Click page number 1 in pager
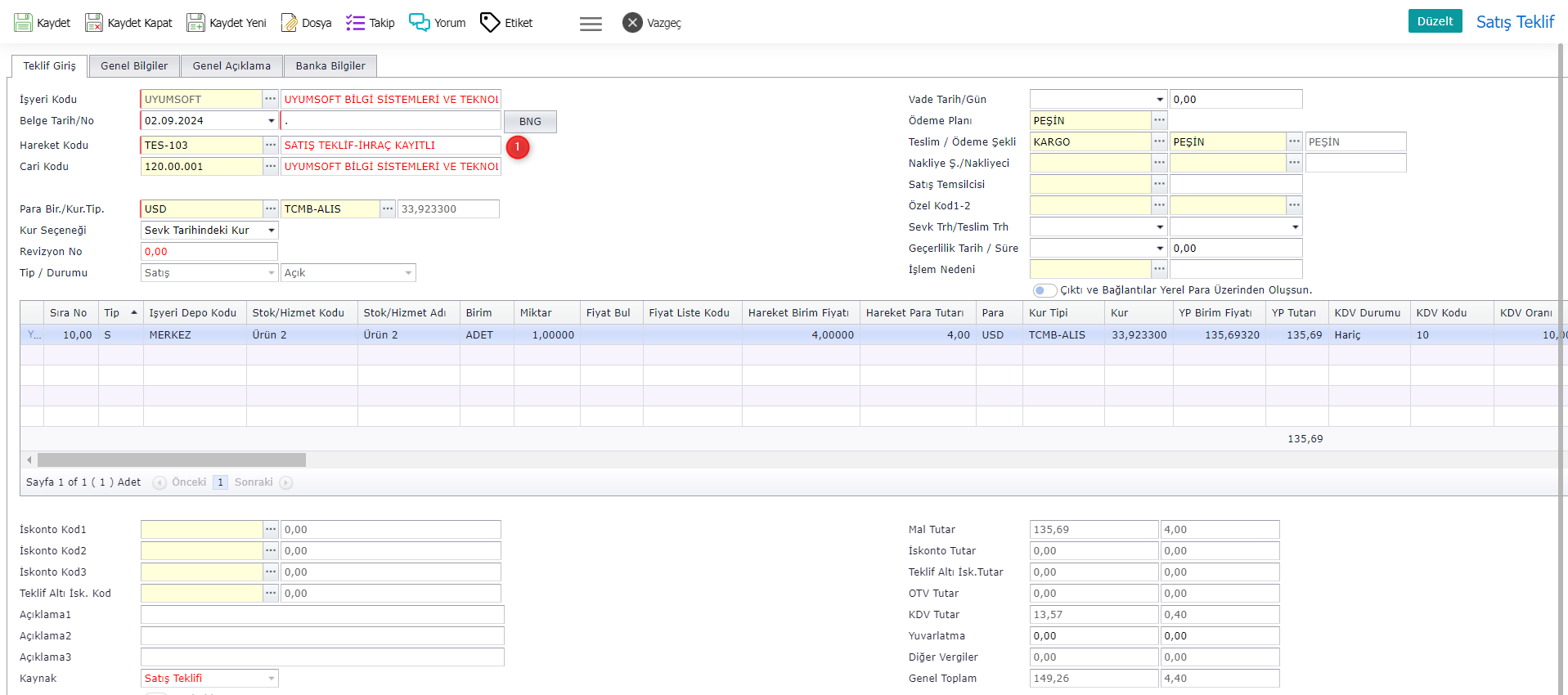This screenshot has height=695, width=1568. pyautogui.click(x=220, y=482)
